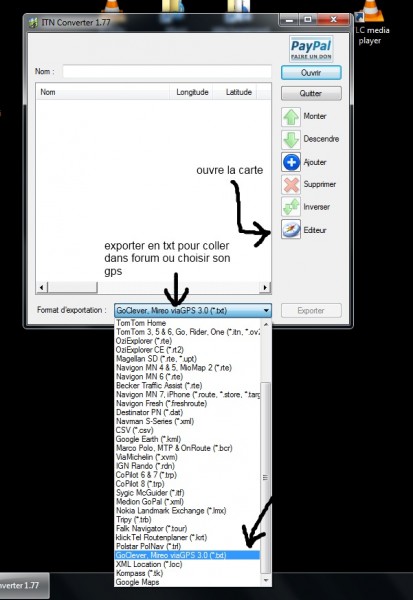
Task: Click the format list vertical scrollbar thumb
Action: pyautogui.click(x=266, y=477)
